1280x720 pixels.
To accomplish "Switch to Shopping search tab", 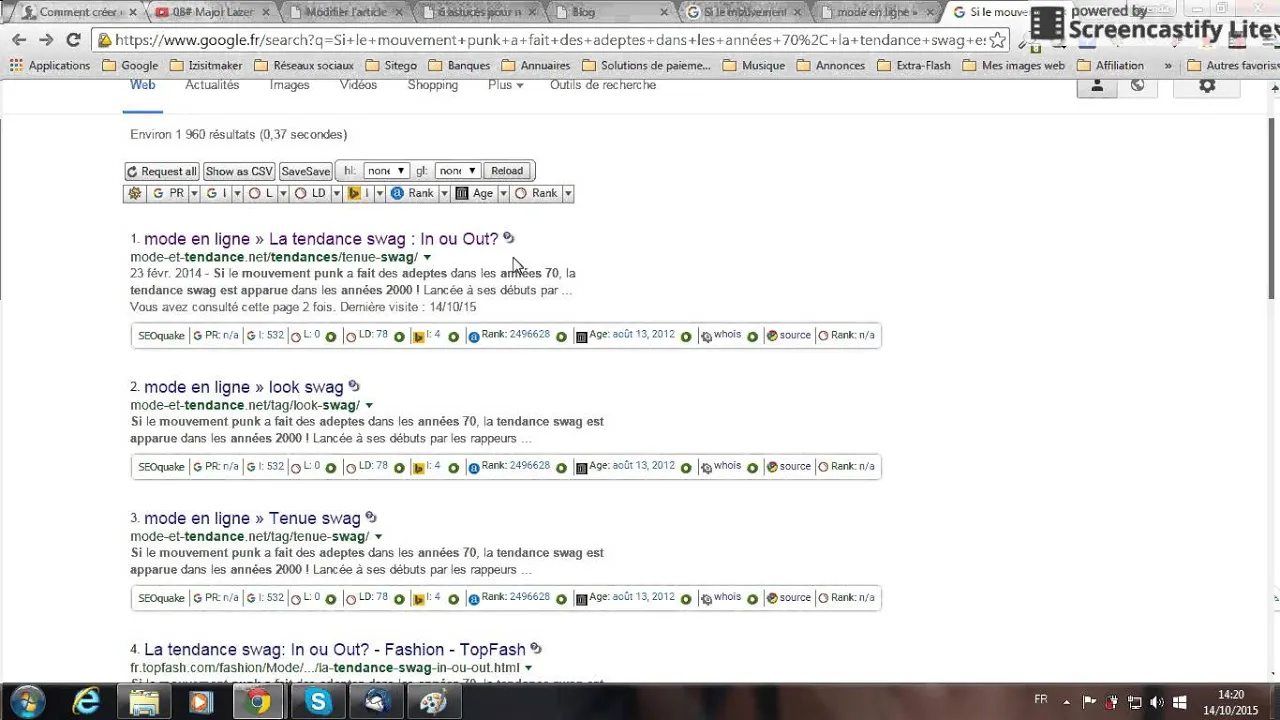I will (x=432, y=85).
